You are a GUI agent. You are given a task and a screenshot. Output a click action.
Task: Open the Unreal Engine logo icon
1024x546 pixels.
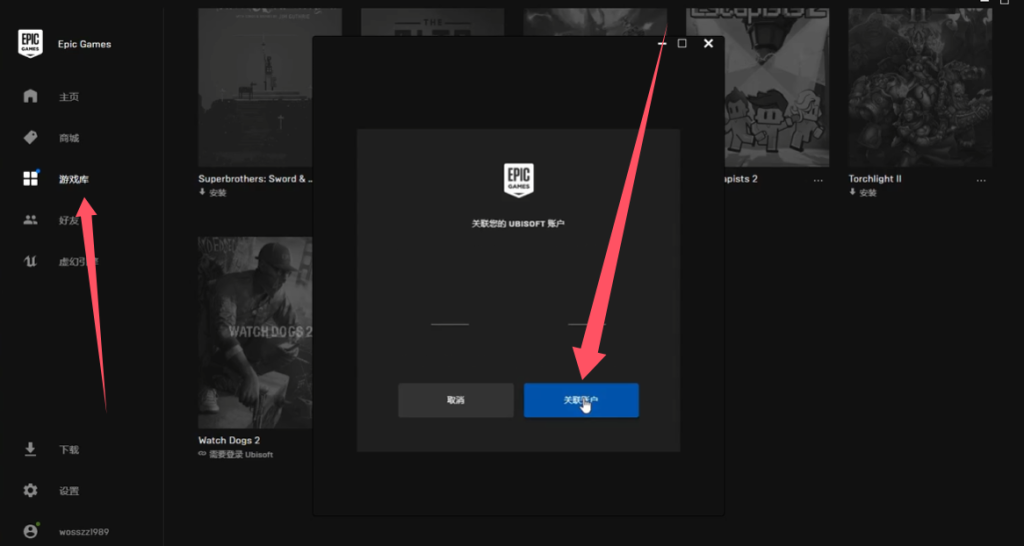click(30, 261)
